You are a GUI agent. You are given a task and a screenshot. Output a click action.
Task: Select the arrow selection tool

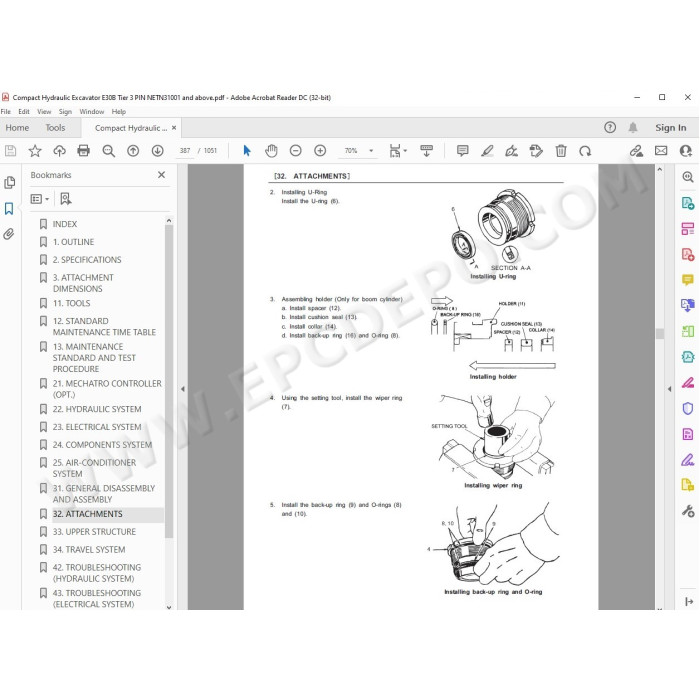click(247, 151)
